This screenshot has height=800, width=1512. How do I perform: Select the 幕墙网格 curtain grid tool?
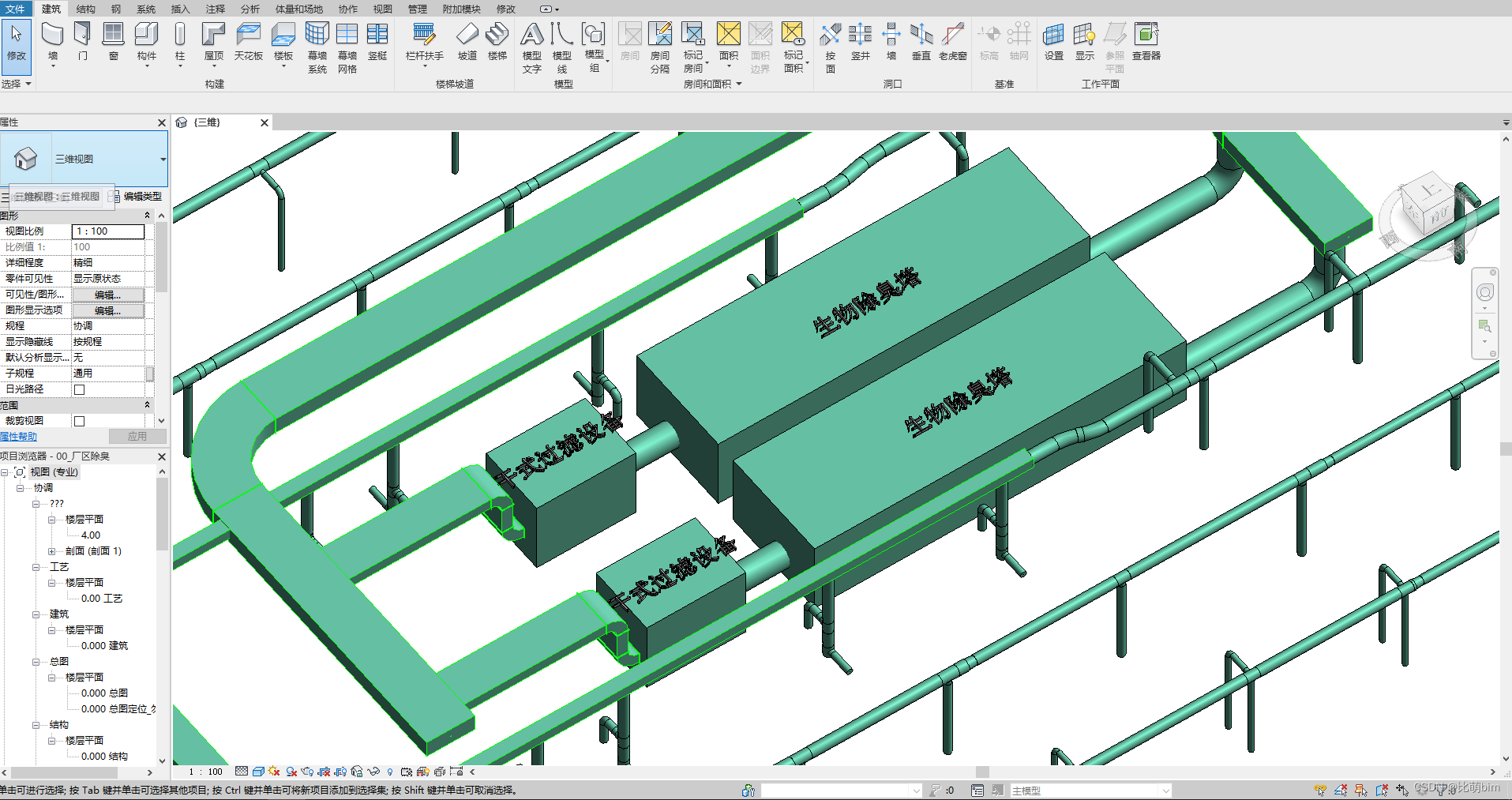(347, 47)
